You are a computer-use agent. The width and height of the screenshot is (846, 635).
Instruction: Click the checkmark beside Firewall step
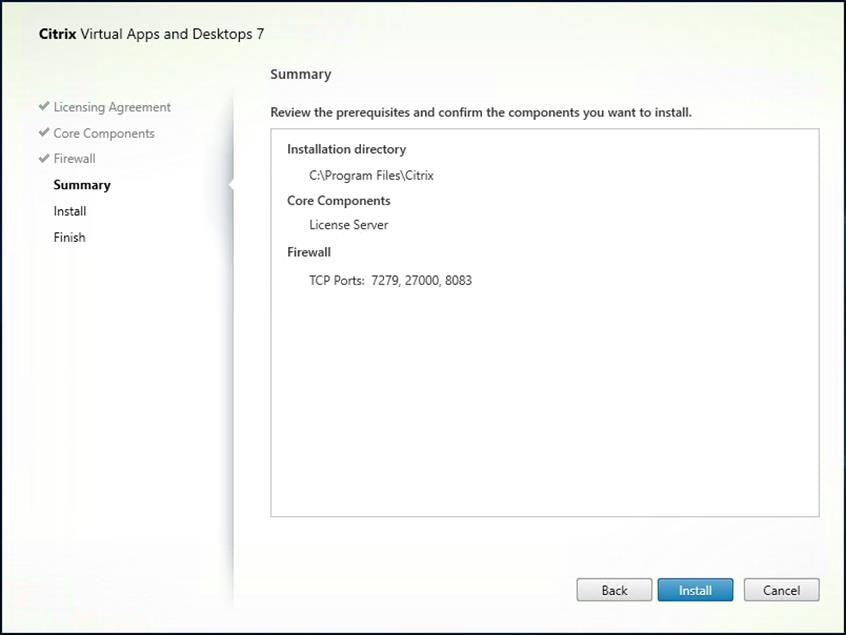pos(44,158)
